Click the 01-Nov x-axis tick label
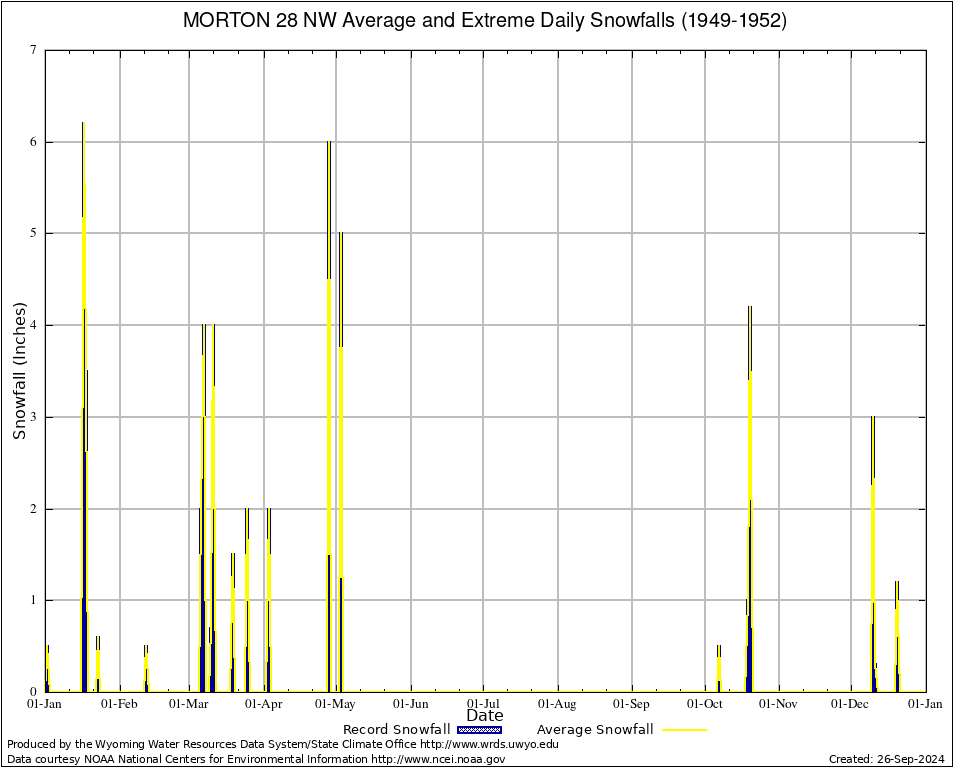 click(x=778, y=704)
